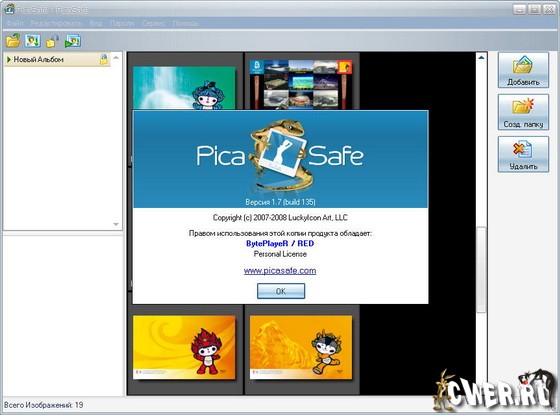Open the Сервис menu
This screenshot has height=415, width=560.
pyautogui.click(x=154, y=24)
